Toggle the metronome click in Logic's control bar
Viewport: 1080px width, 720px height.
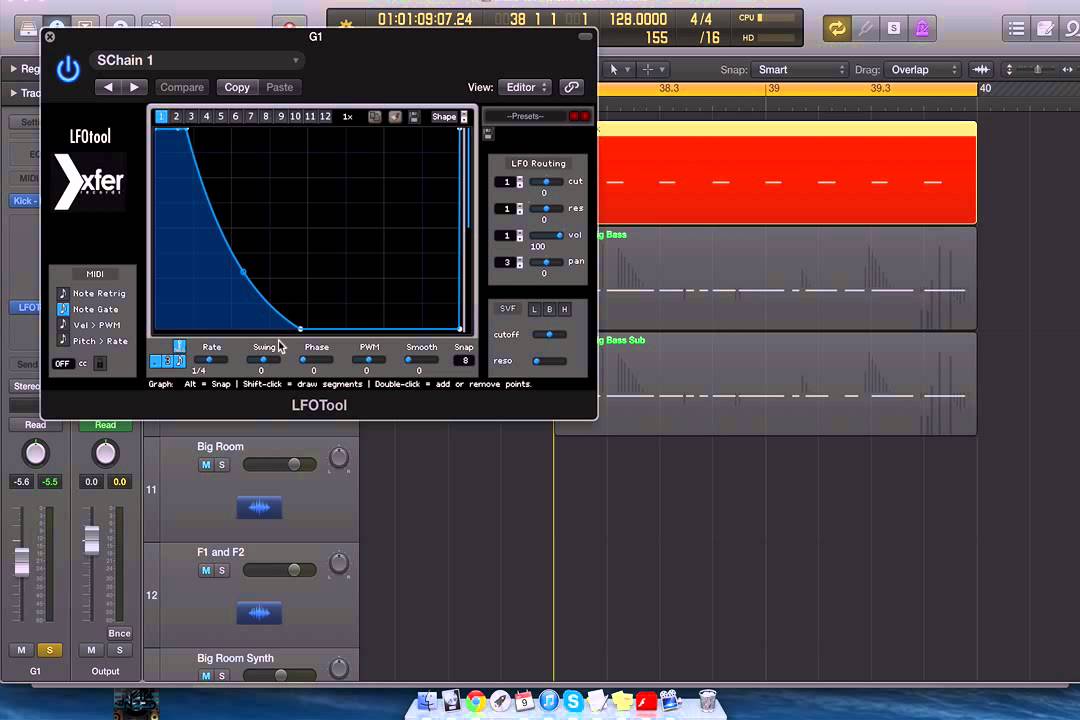coord(922,28)
